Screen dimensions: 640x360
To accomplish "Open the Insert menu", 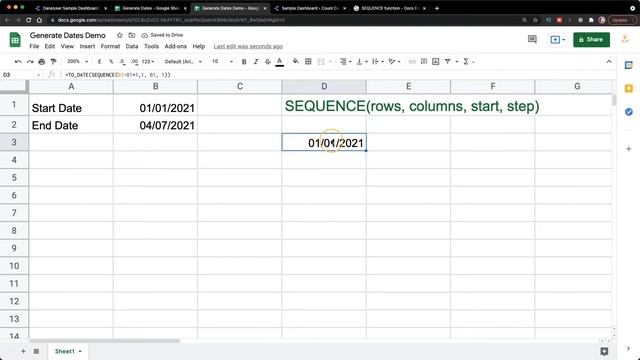I will click(87, 47).
